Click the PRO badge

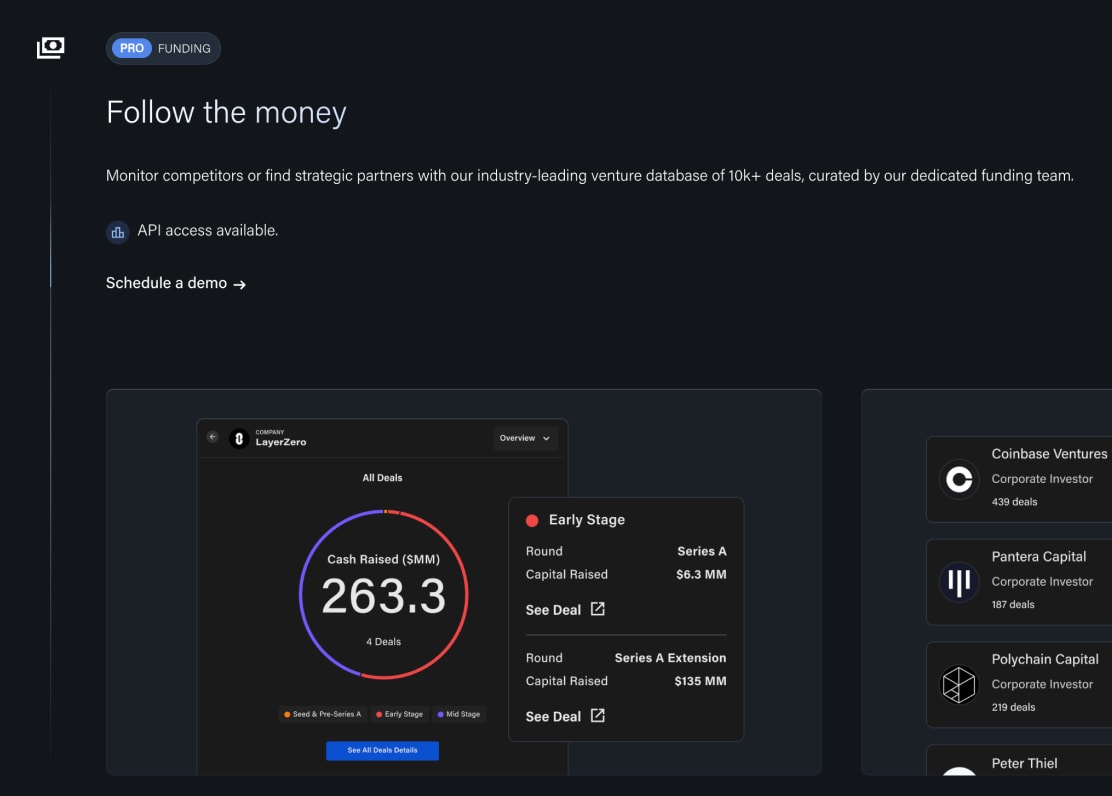point(131,48)
